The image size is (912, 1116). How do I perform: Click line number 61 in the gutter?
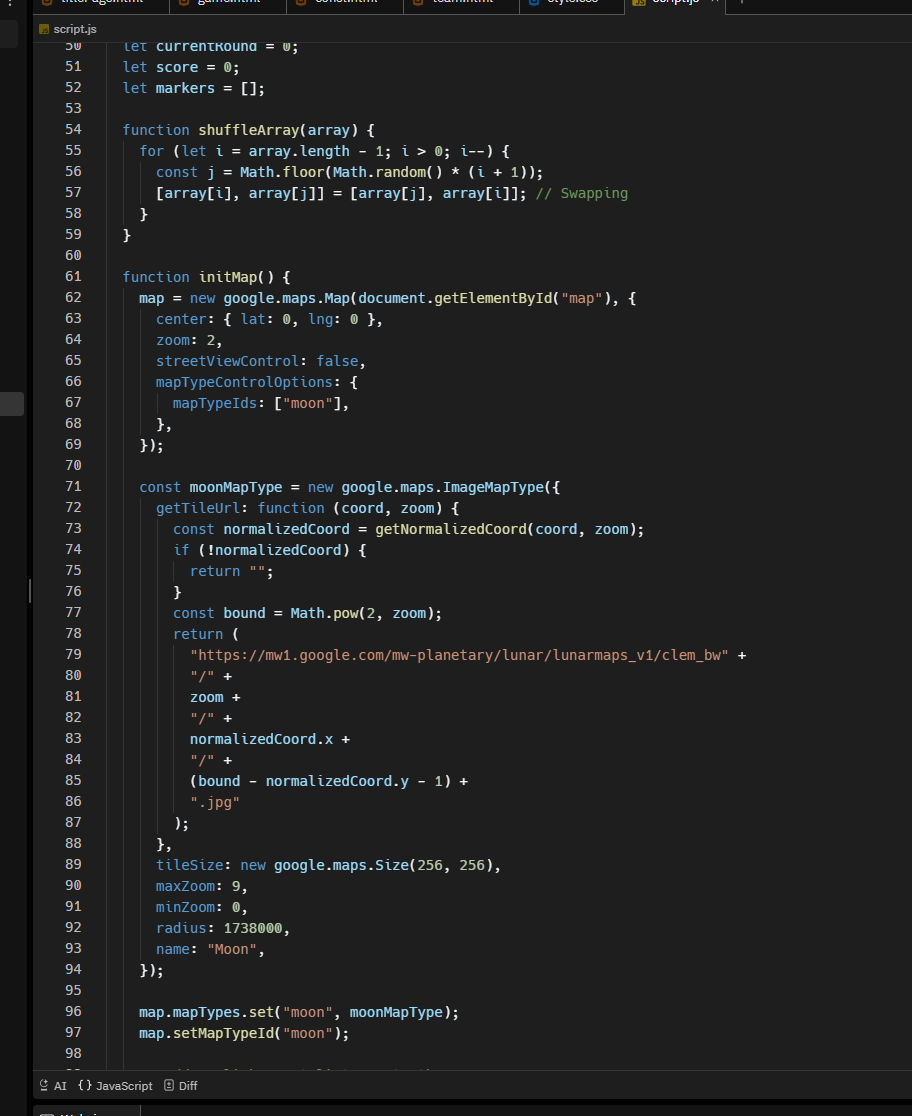point(73,276)
